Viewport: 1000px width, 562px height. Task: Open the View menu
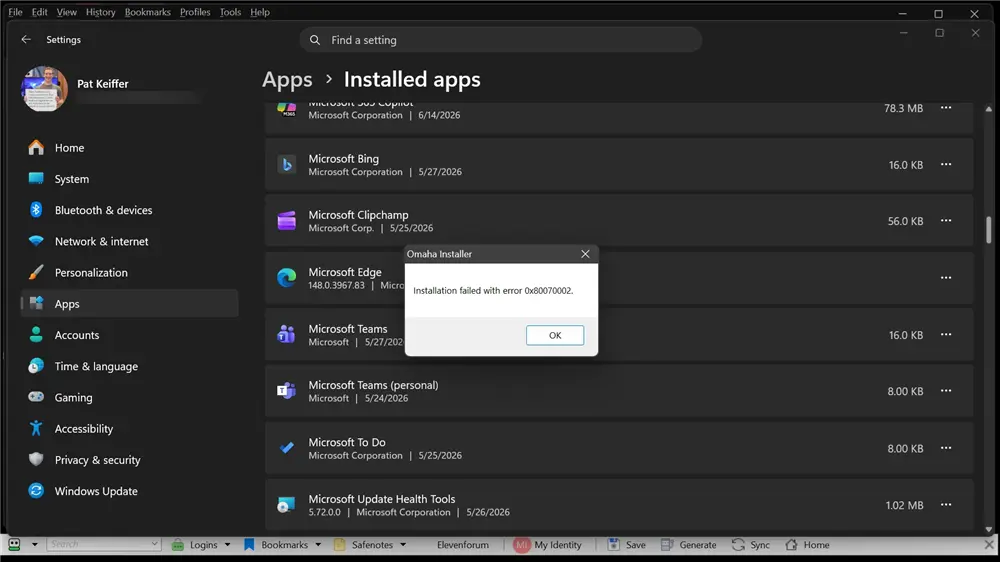(x=66, y=12)
